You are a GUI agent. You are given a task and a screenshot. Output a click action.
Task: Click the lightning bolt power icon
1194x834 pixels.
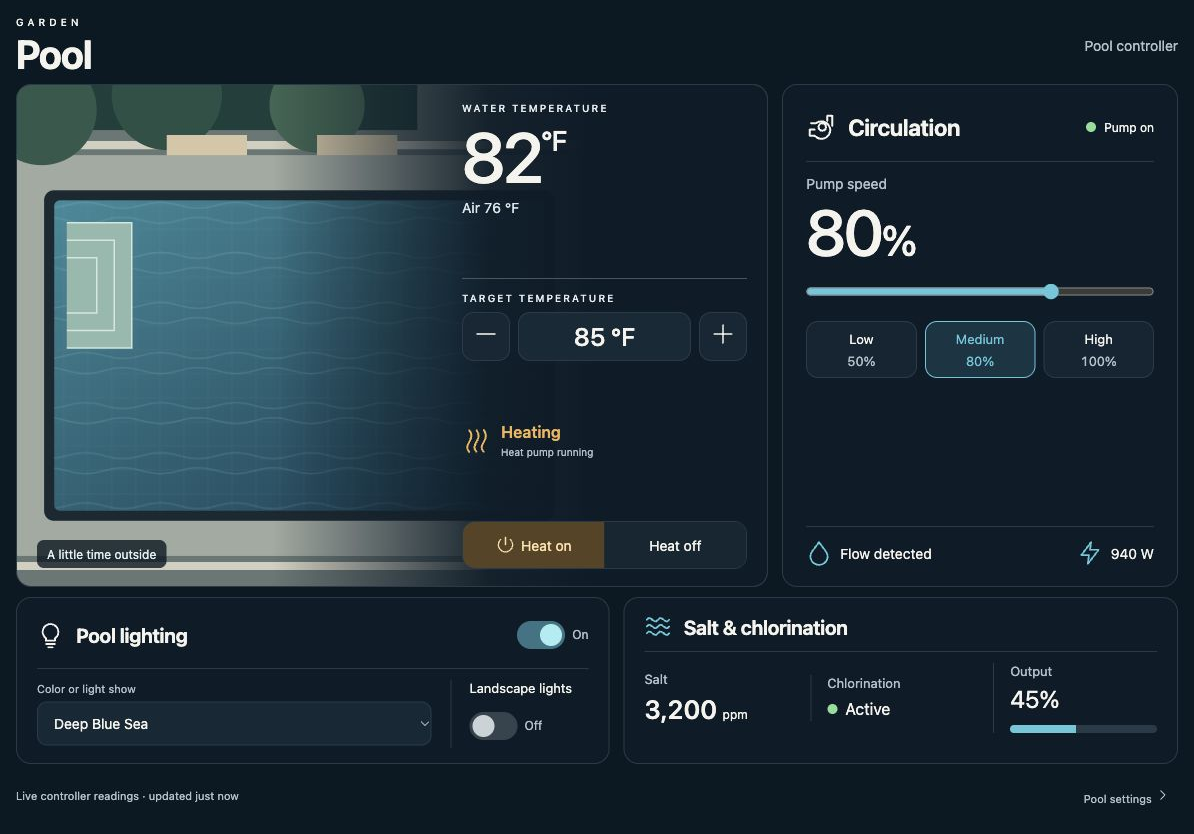click(1090, 554)
